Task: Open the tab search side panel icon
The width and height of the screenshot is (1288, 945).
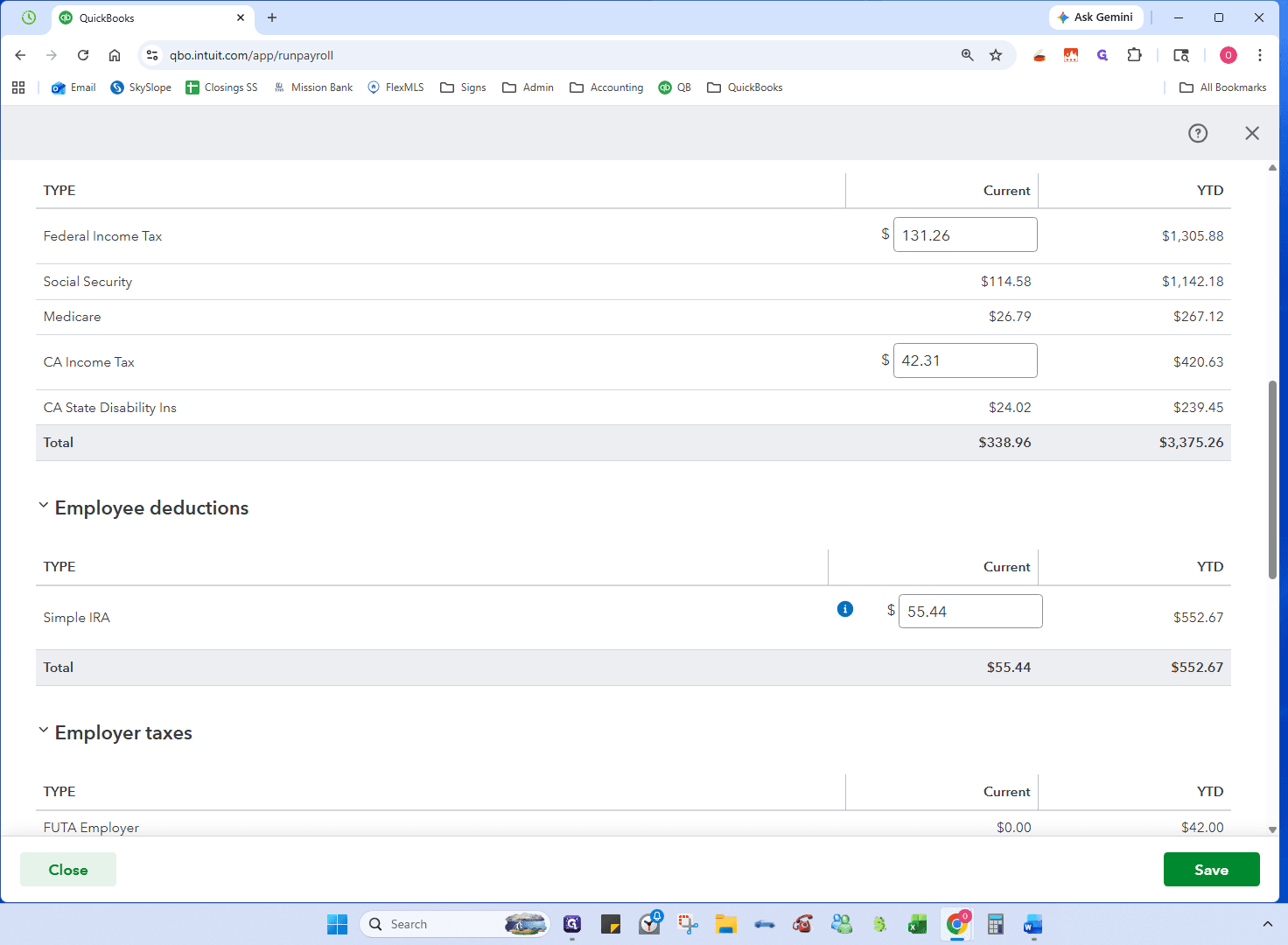Action: pyautogui.click(x=1181, y=55)
